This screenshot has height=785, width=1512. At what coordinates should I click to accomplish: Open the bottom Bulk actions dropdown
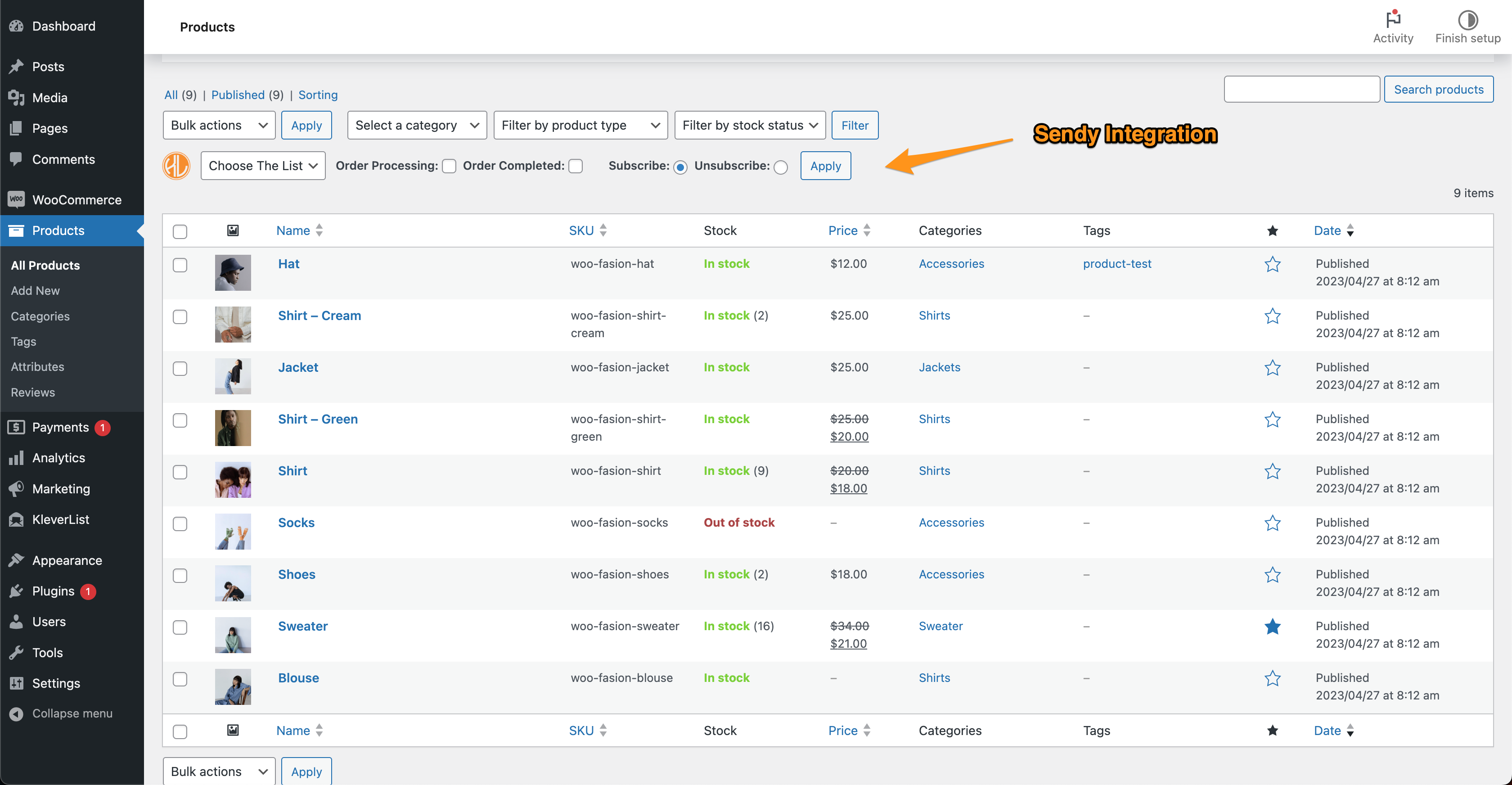click(219, 771)
